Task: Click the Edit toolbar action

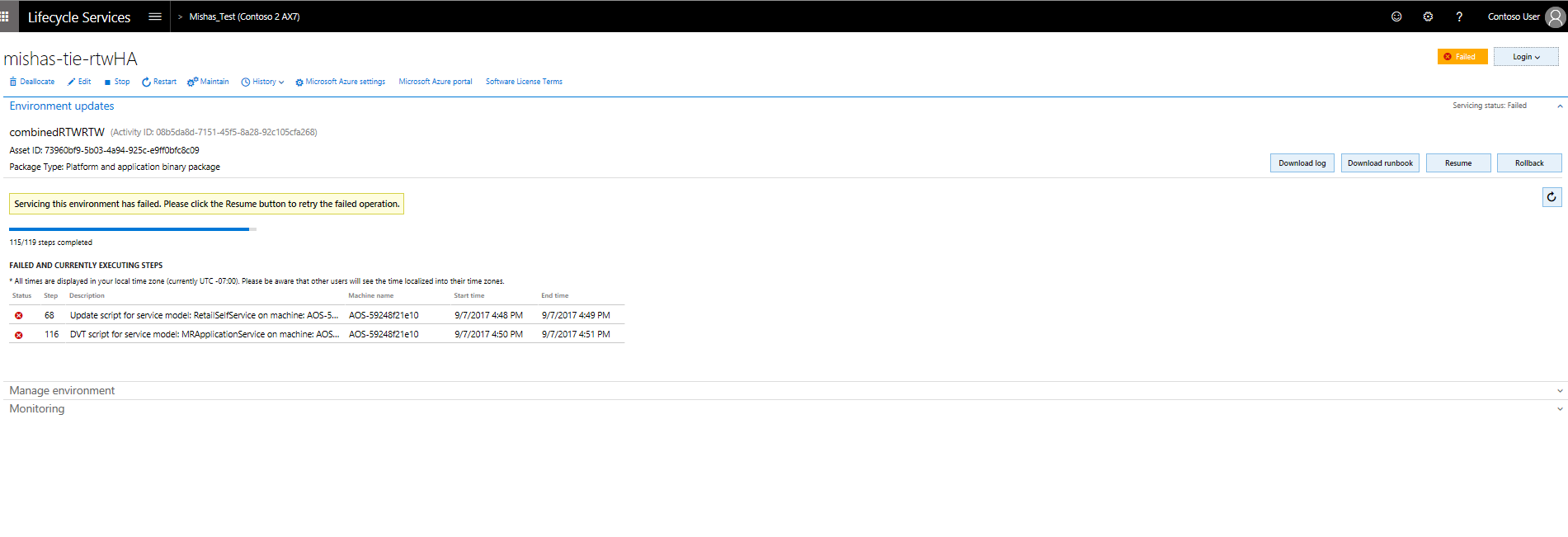Action: (x=79, y=82)
